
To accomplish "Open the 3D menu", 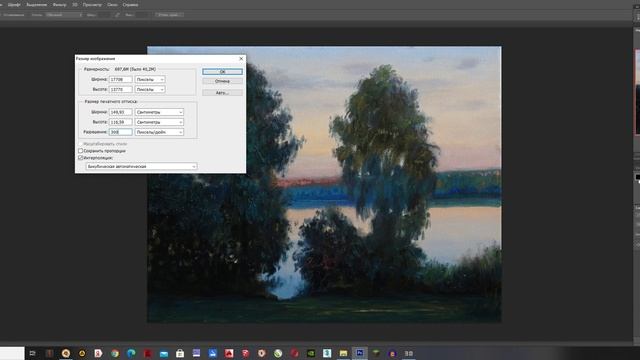I will (x=75, y=5).
